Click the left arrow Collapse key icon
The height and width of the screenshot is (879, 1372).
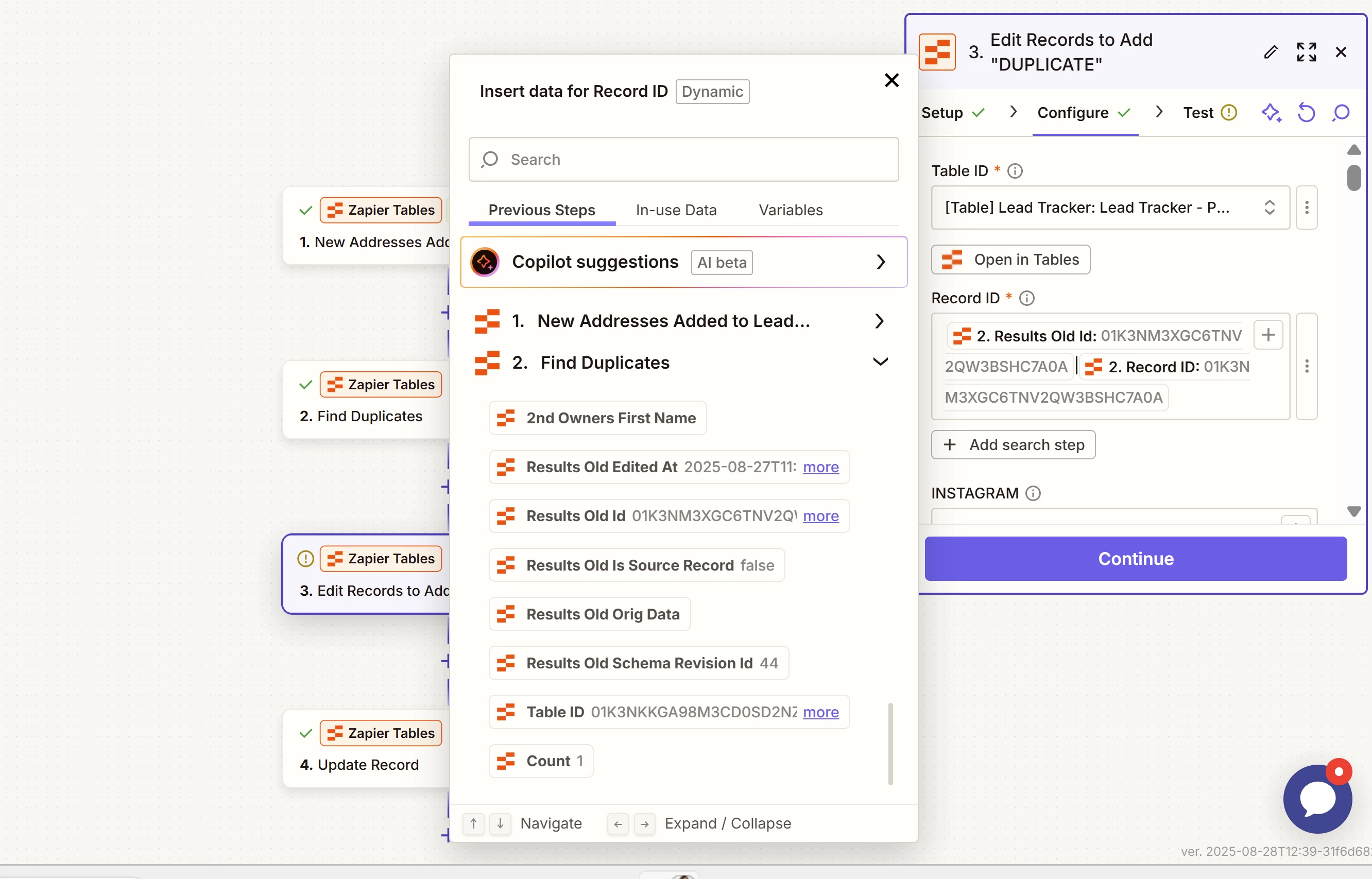tap(618, 823)
